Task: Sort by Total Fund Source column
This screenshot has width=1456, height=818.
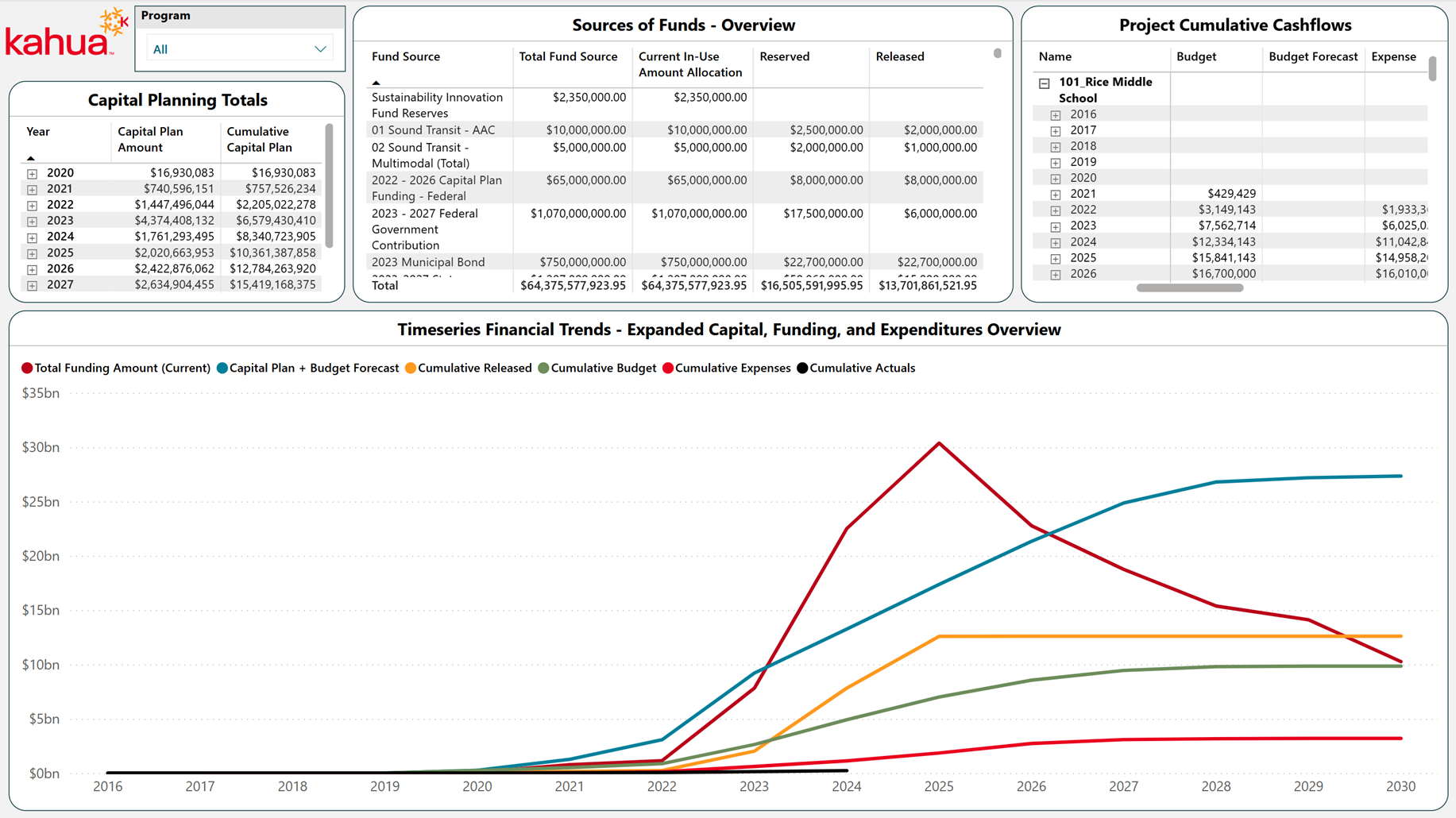Action: (568, 57)
